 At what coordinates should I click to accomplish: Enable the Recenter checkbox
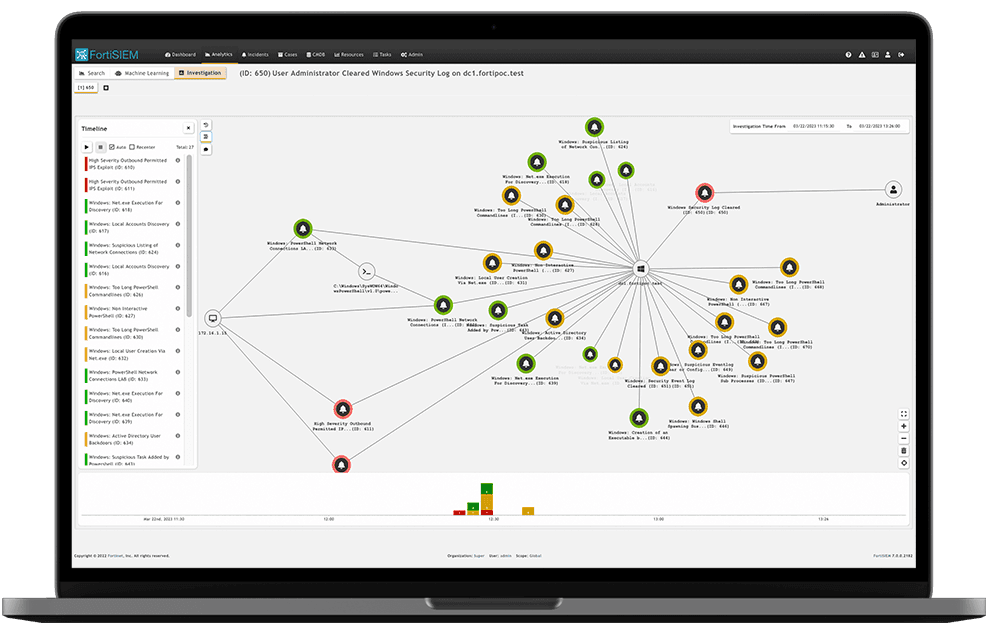132,147
